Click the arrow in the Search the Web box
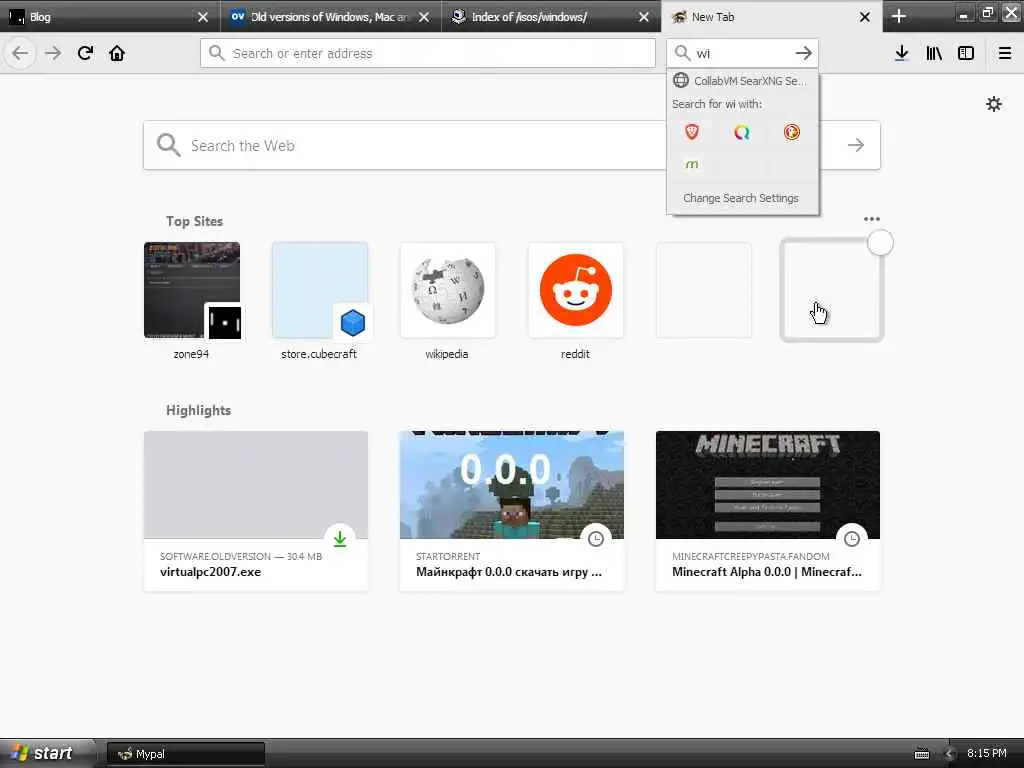Image resolution: width=1024 pixels, height=768 pixels. click(x=856, y=145)
